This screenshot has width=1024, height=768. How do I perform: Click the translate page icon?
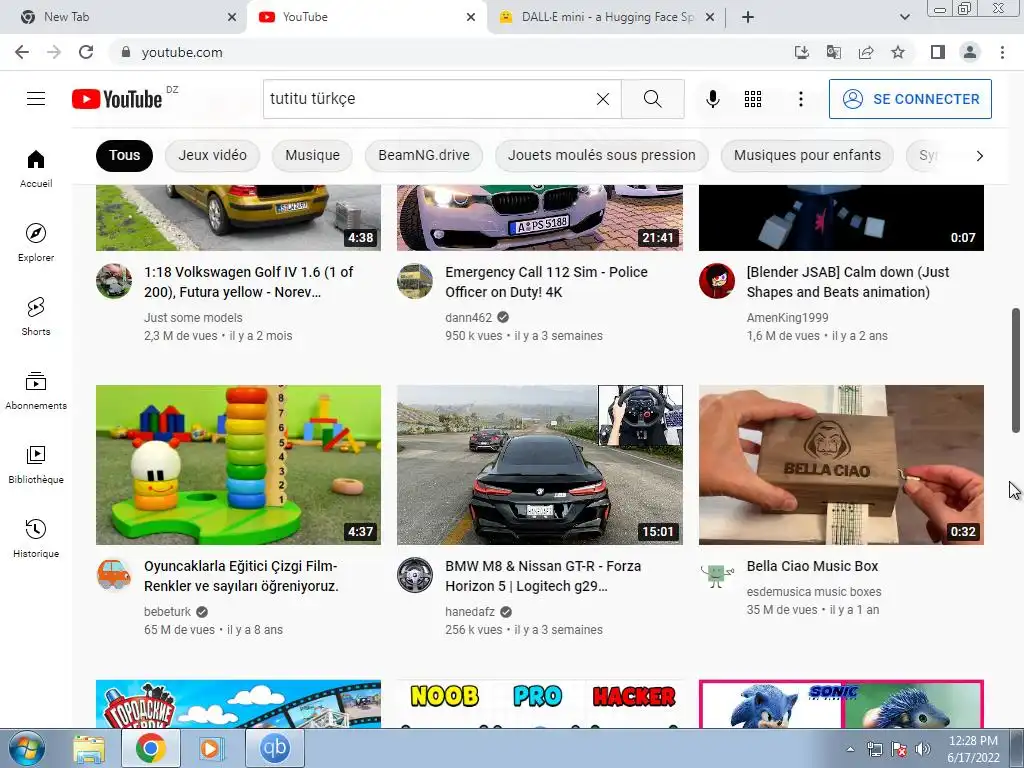click(x=834, y=52)
